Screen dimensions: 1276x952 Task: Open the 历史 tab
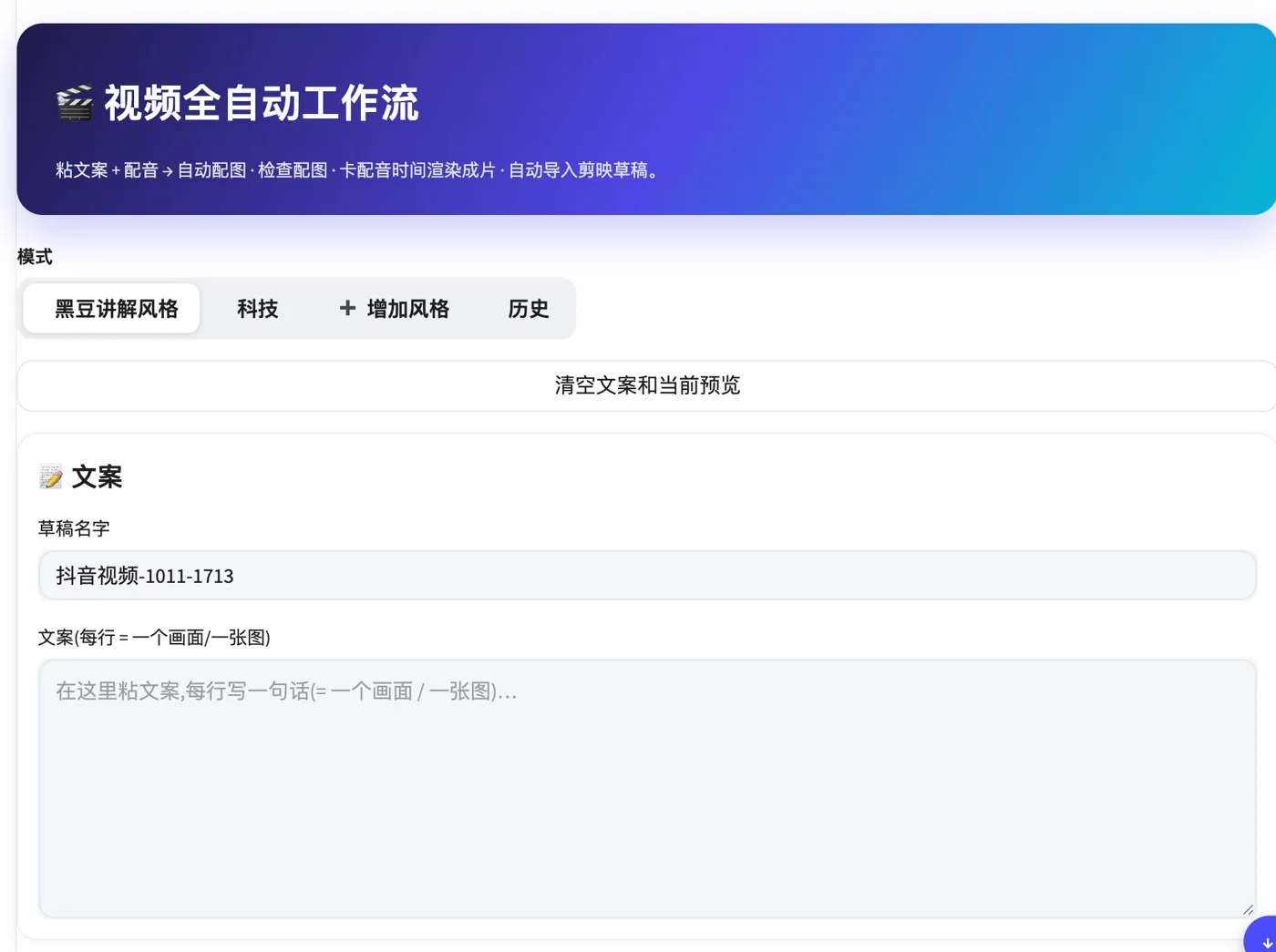(529, 309)
